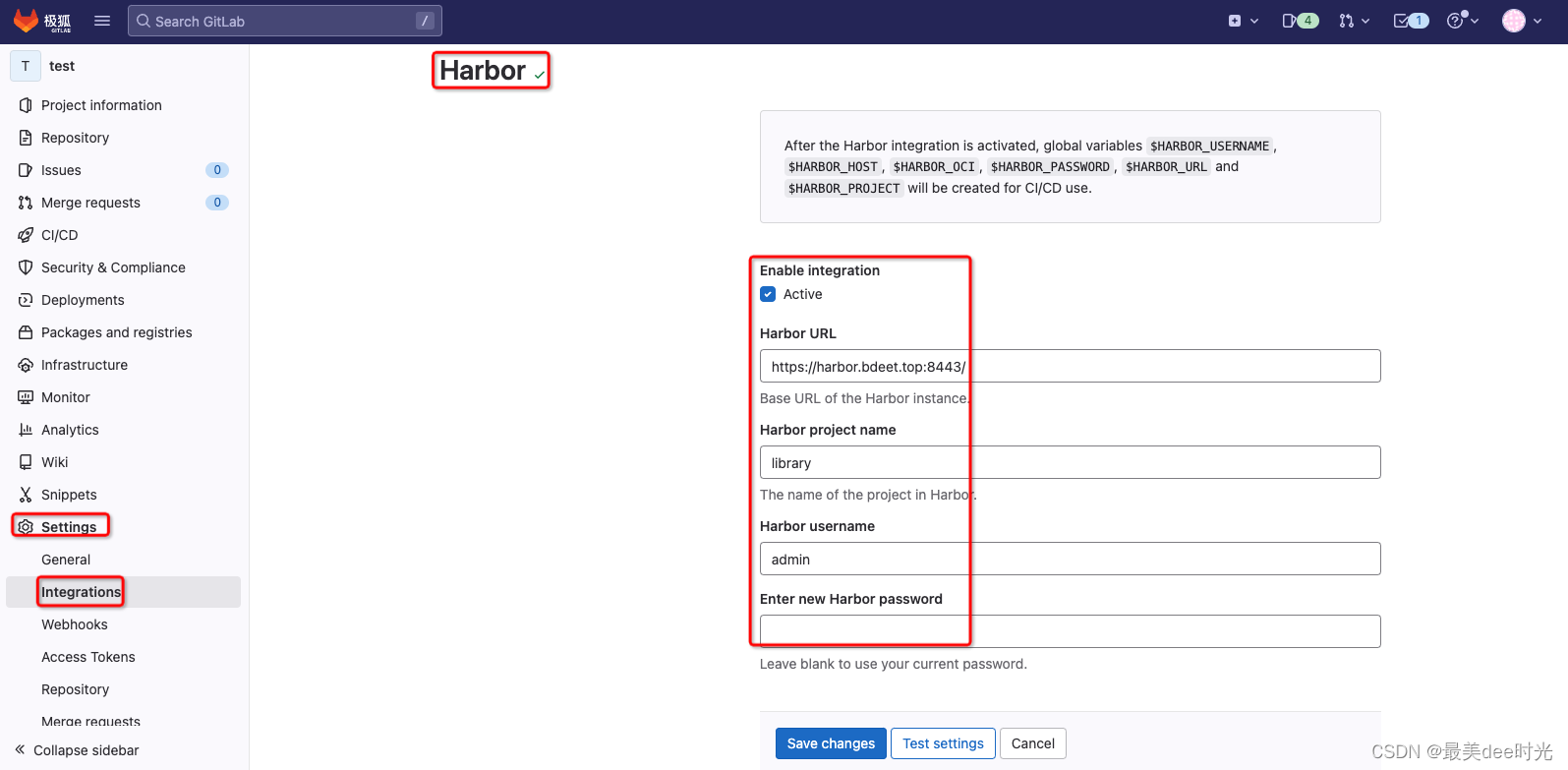The height and width of the screenshot is (770, 1568).
Task: Open the test project name link
Action: point(62,66)
